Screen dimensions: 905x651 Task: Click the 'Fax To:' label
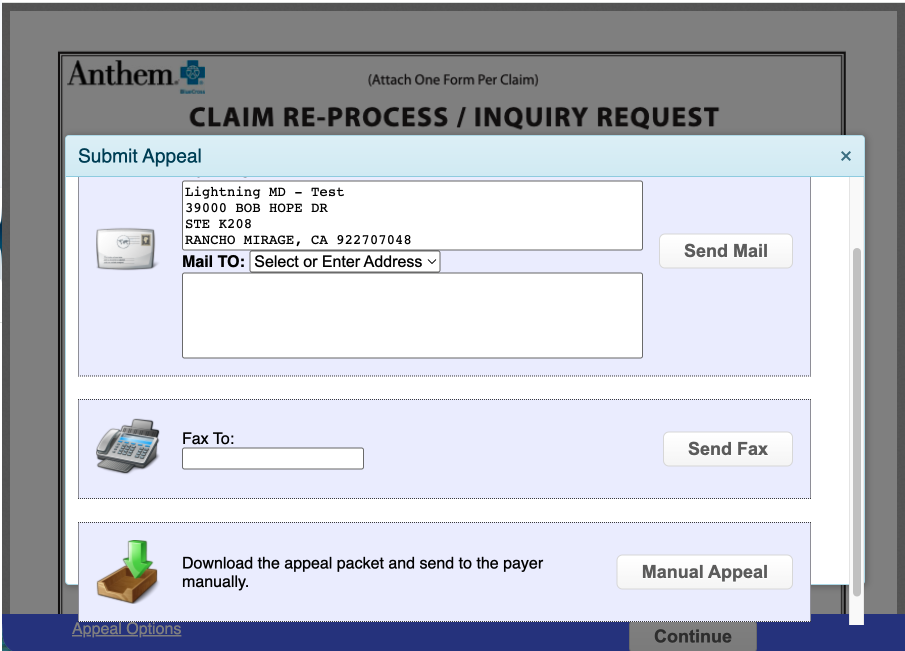click(x=208, y=439)
